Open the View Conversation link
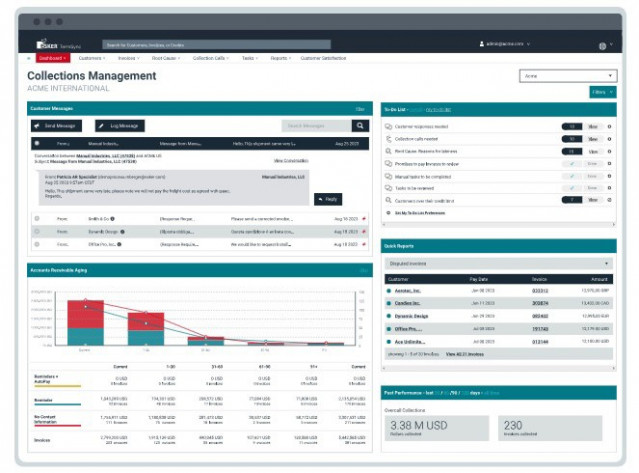639x473 pixels. (291, 161)
